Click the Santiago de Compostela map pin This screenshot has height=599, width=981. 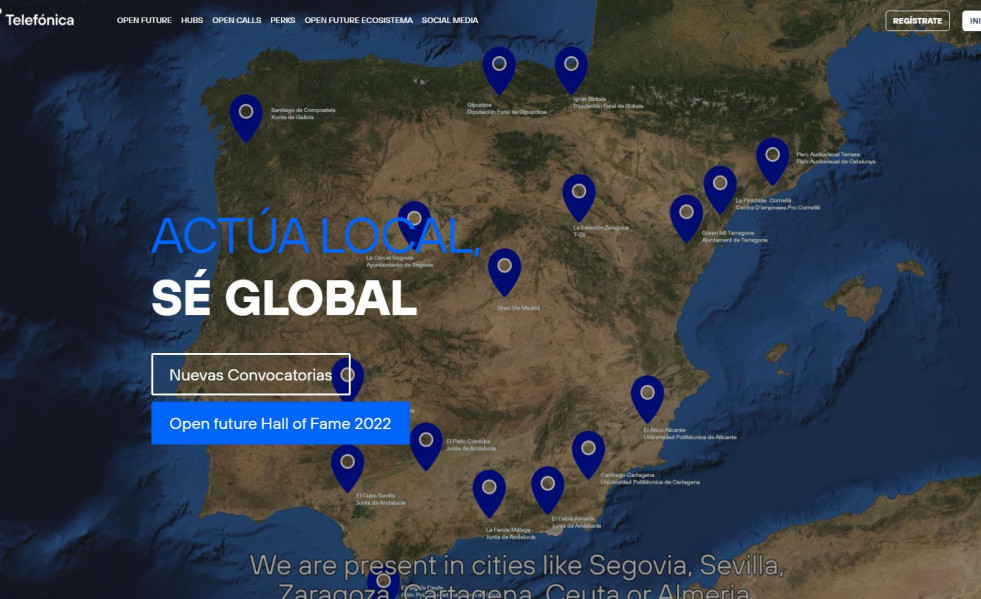[246, 113]
